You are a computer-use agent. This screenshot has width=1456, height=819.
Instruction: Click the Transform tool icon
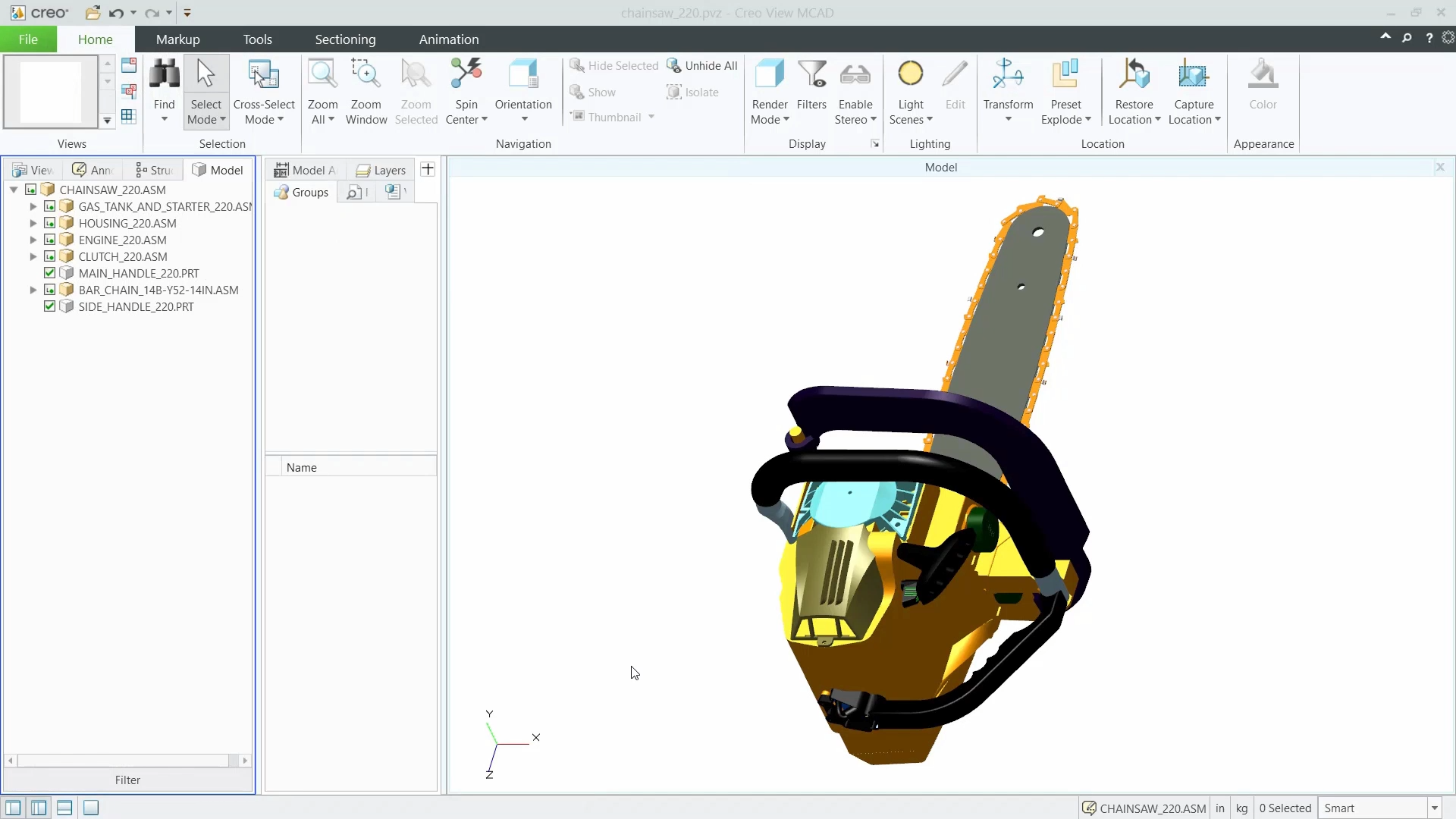(1008, 74)
